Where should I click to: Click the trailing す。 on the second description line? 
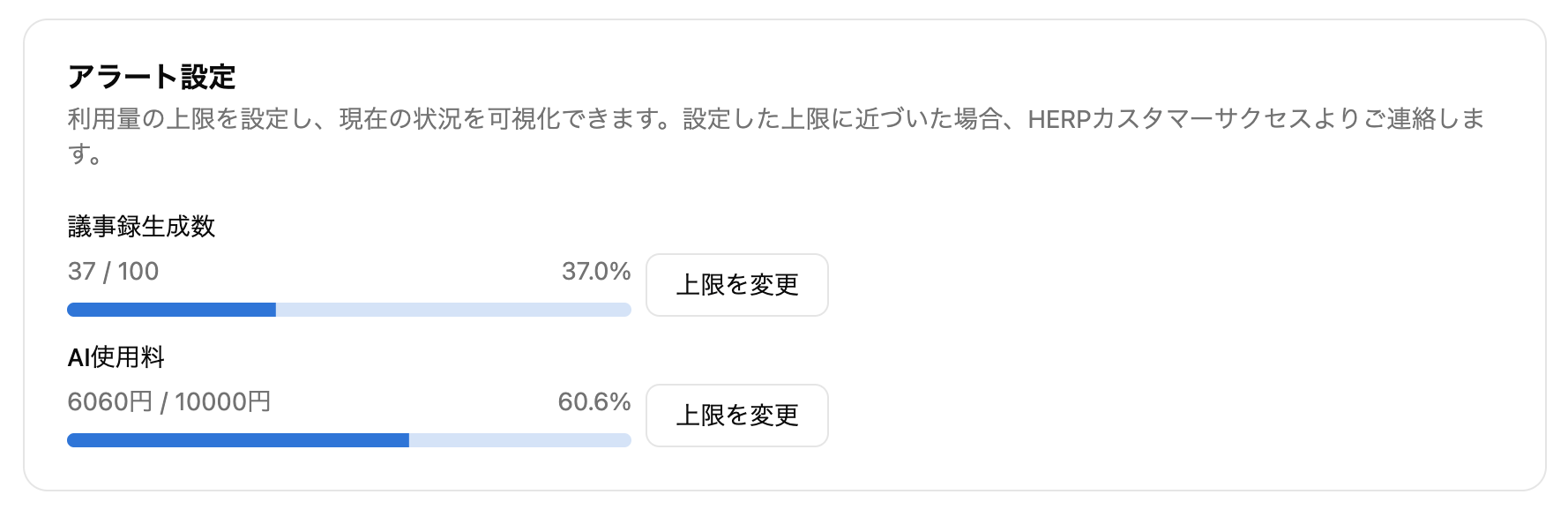(85, 154)
